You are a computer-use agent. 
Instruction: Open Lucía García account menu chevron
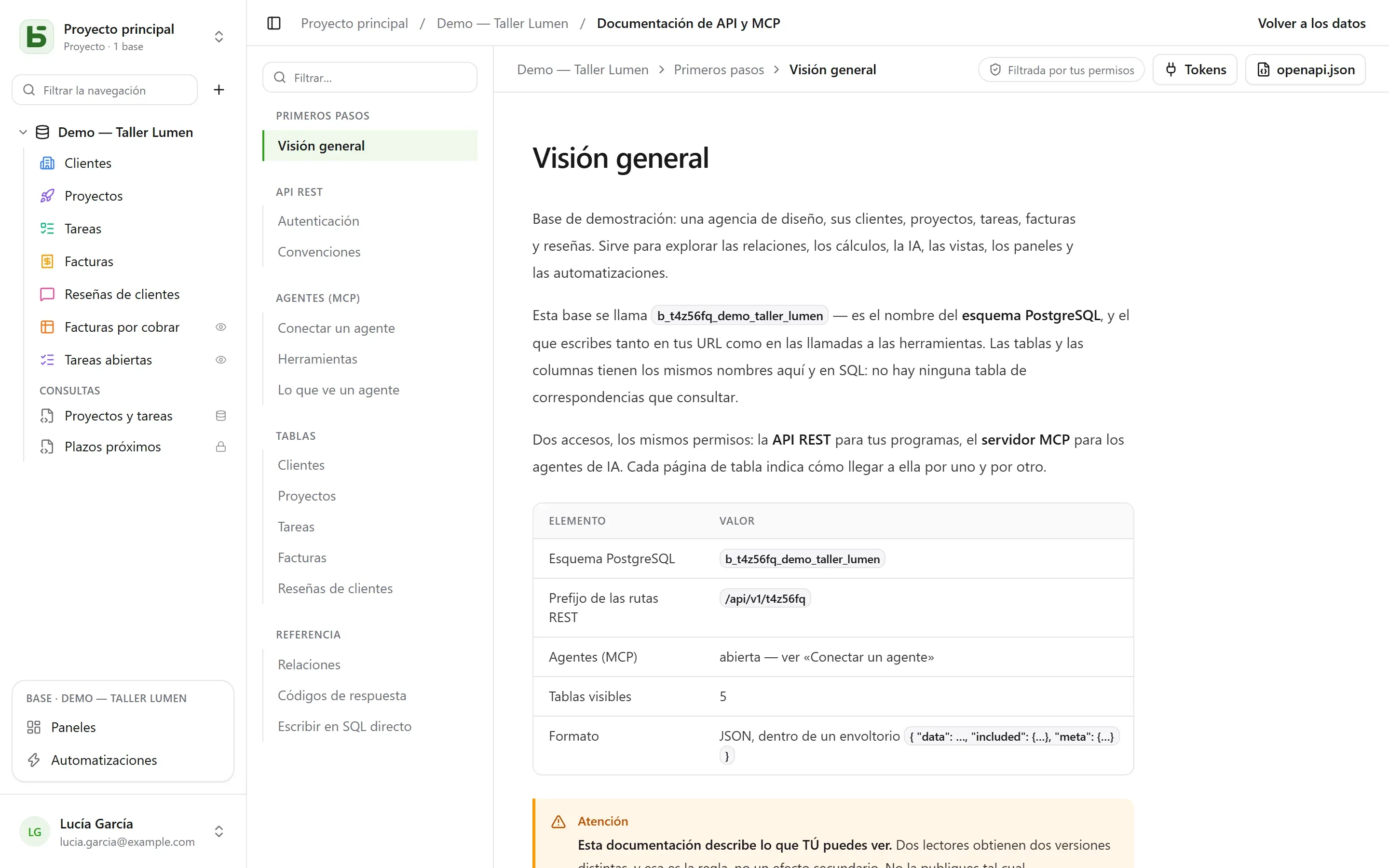(x=218, y=831)
